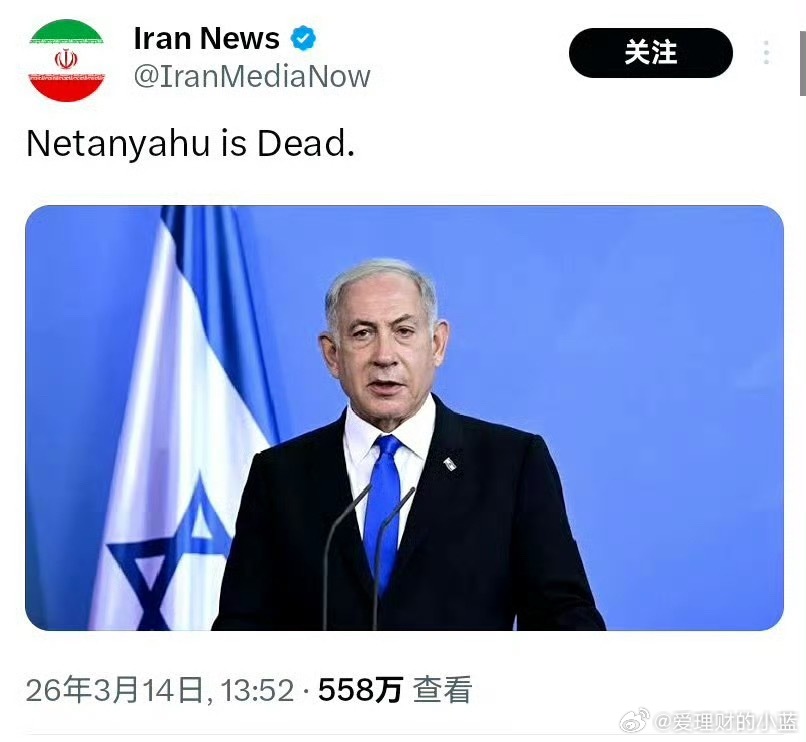Click the 查看 views label
The height and width of the screenshot is (742, 806).
click(x=443, y=690)
